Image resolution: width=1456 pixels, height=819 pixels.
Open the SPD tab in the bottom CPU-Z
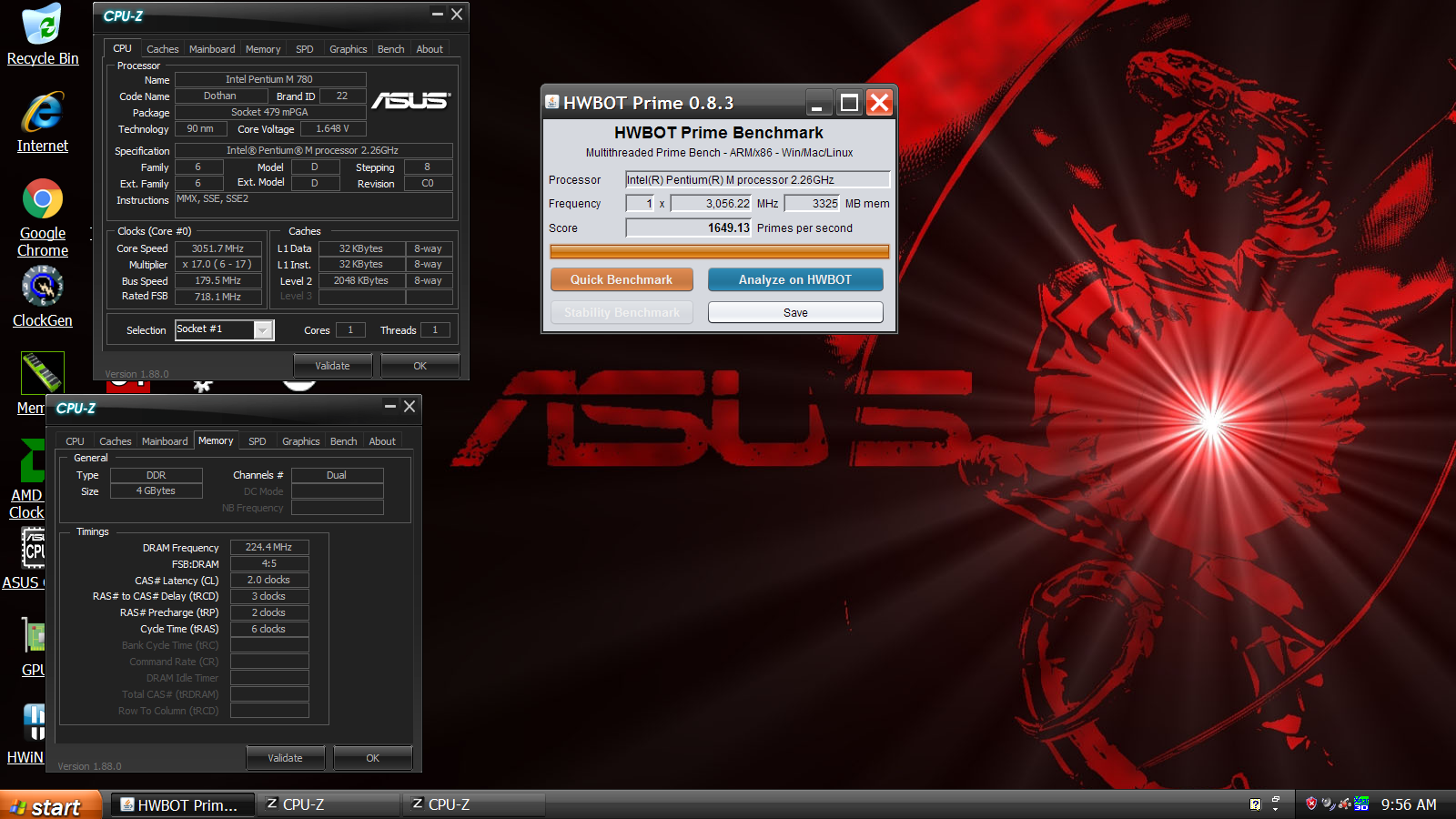click(x=258, y=441)
